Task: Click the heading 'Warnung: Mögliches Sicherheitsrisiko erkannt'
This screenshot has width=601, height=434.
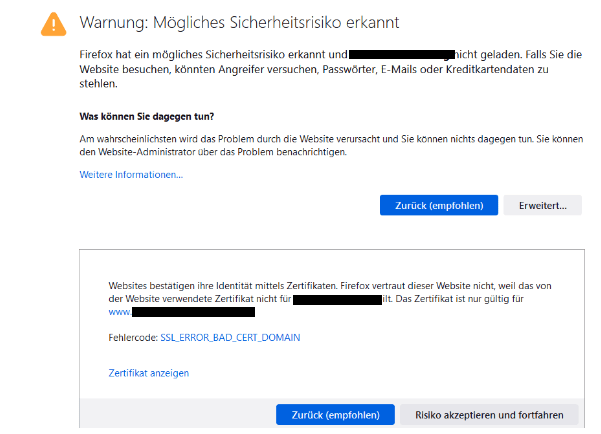Action: pyautogui.click(x=239, y=23)
